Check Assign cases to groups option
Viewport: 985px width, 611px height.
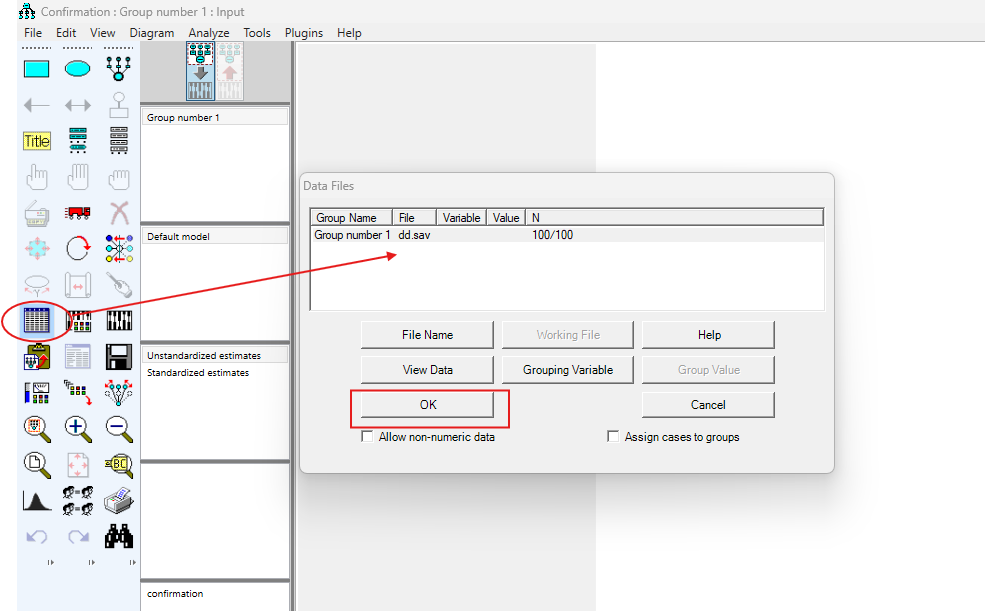613,437
